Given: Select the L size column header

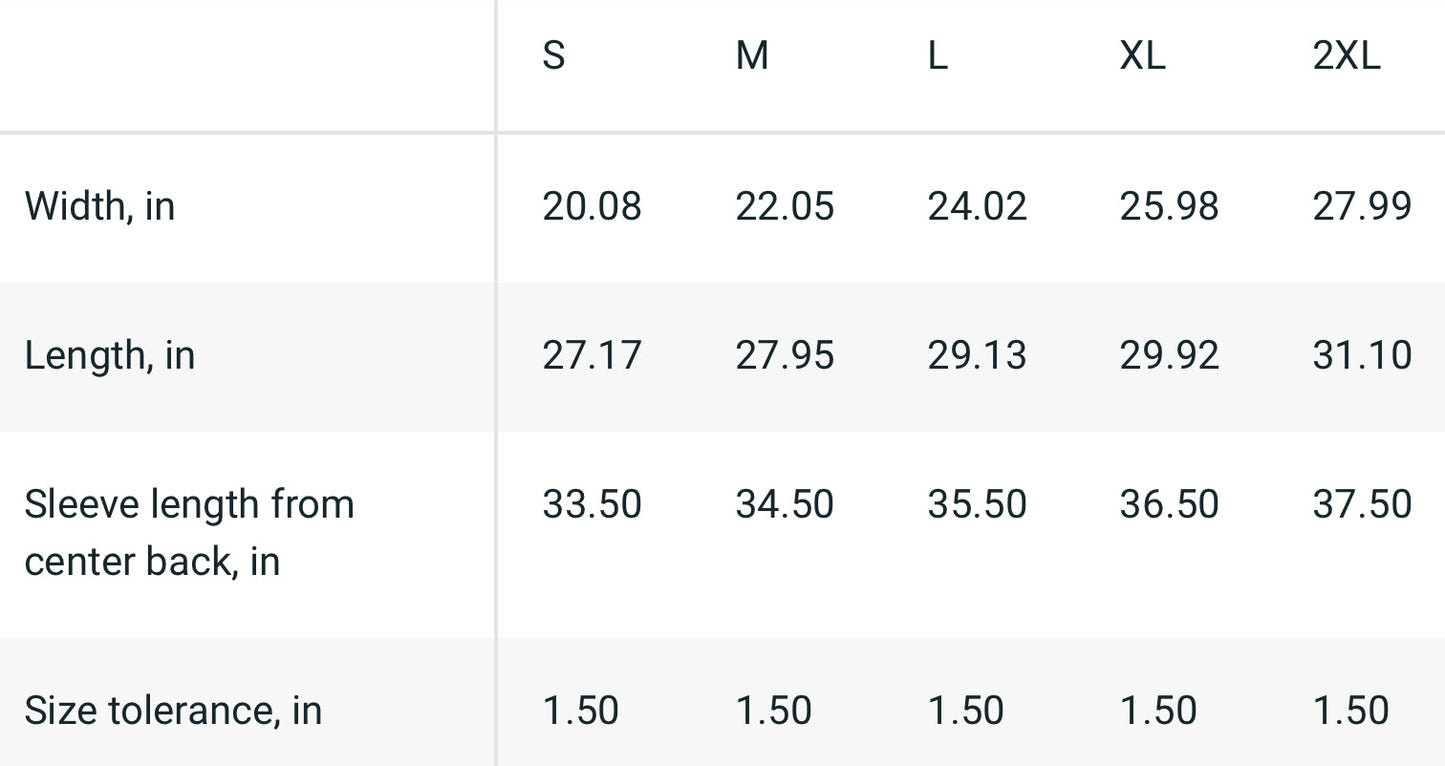Looking at the screenshot, I should click(937, 56).
